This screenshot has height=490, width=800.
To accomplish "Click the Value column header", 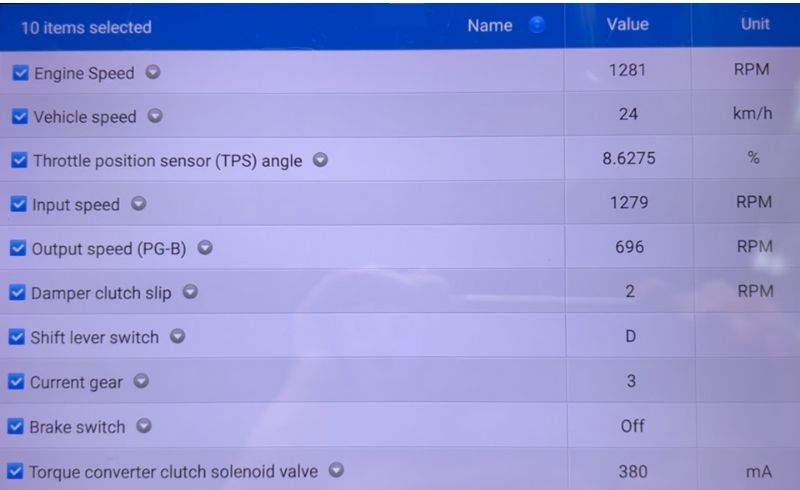I will pos(627,24).
